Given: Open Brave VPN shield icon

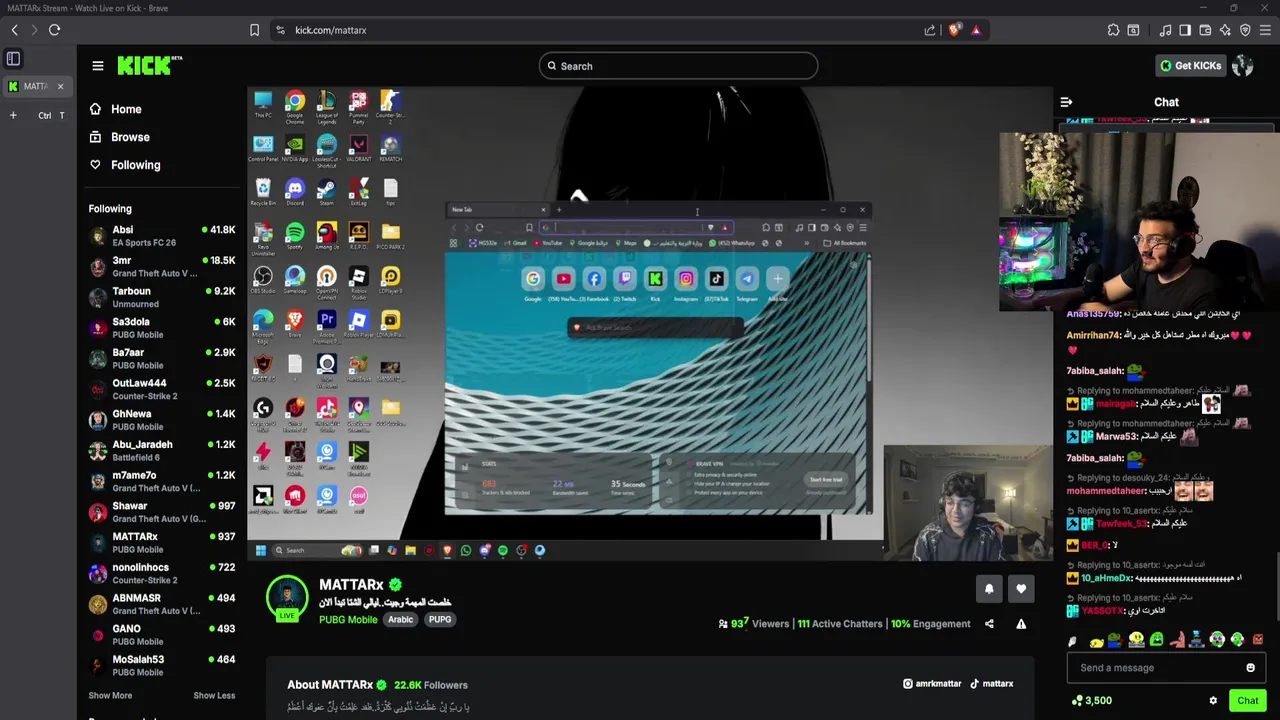Looking at the screenshot, I should (x=1245, y=30).
